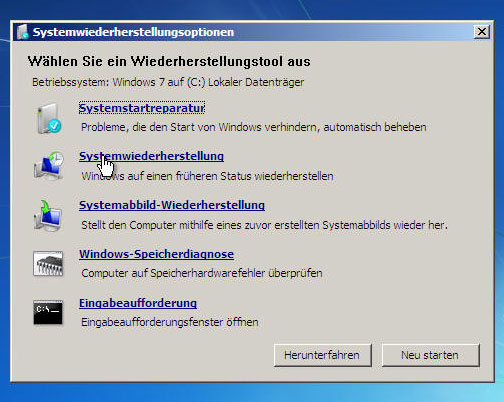
Task: Click description 'Eingabeaufforderungsfenster öffnen'
Action: (170, 322)
